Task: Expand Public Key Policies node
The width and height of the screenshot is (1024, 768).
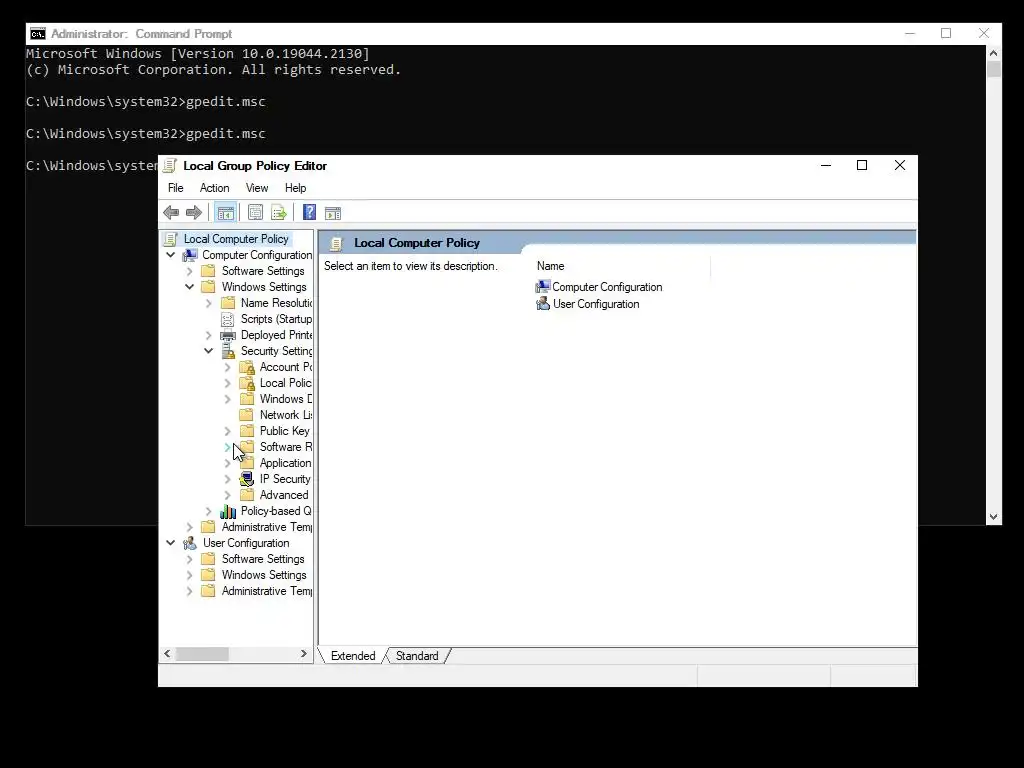Action: click(x=227, y=431)
